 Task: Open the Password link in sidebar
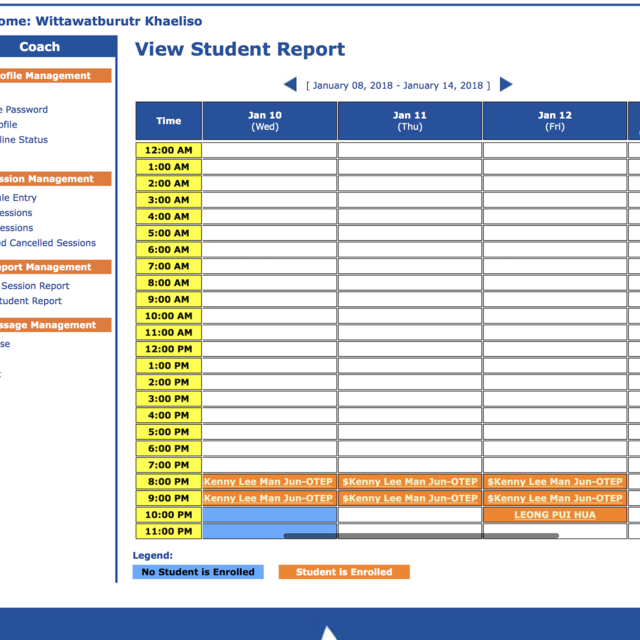tap(24, 109)
